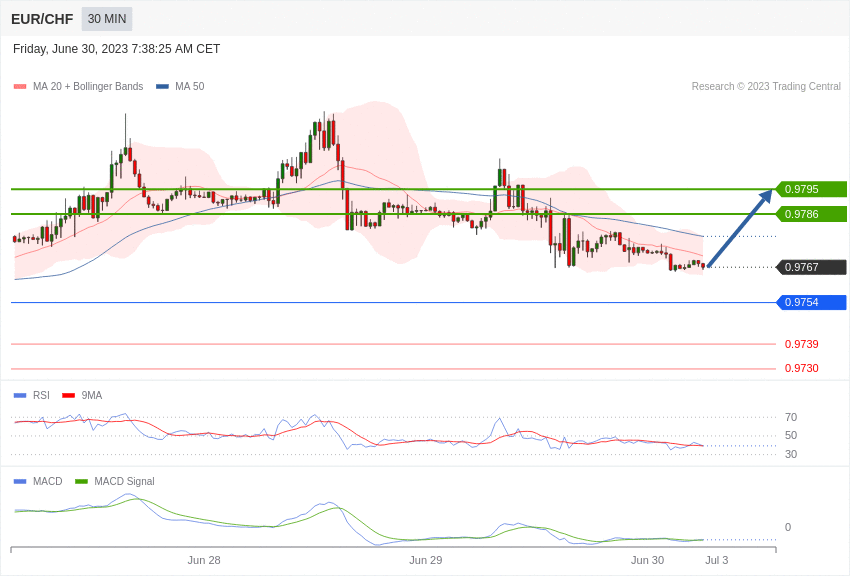Click the 'Jul 3' date axis label

pyautogui.click(x=717, y=560)
